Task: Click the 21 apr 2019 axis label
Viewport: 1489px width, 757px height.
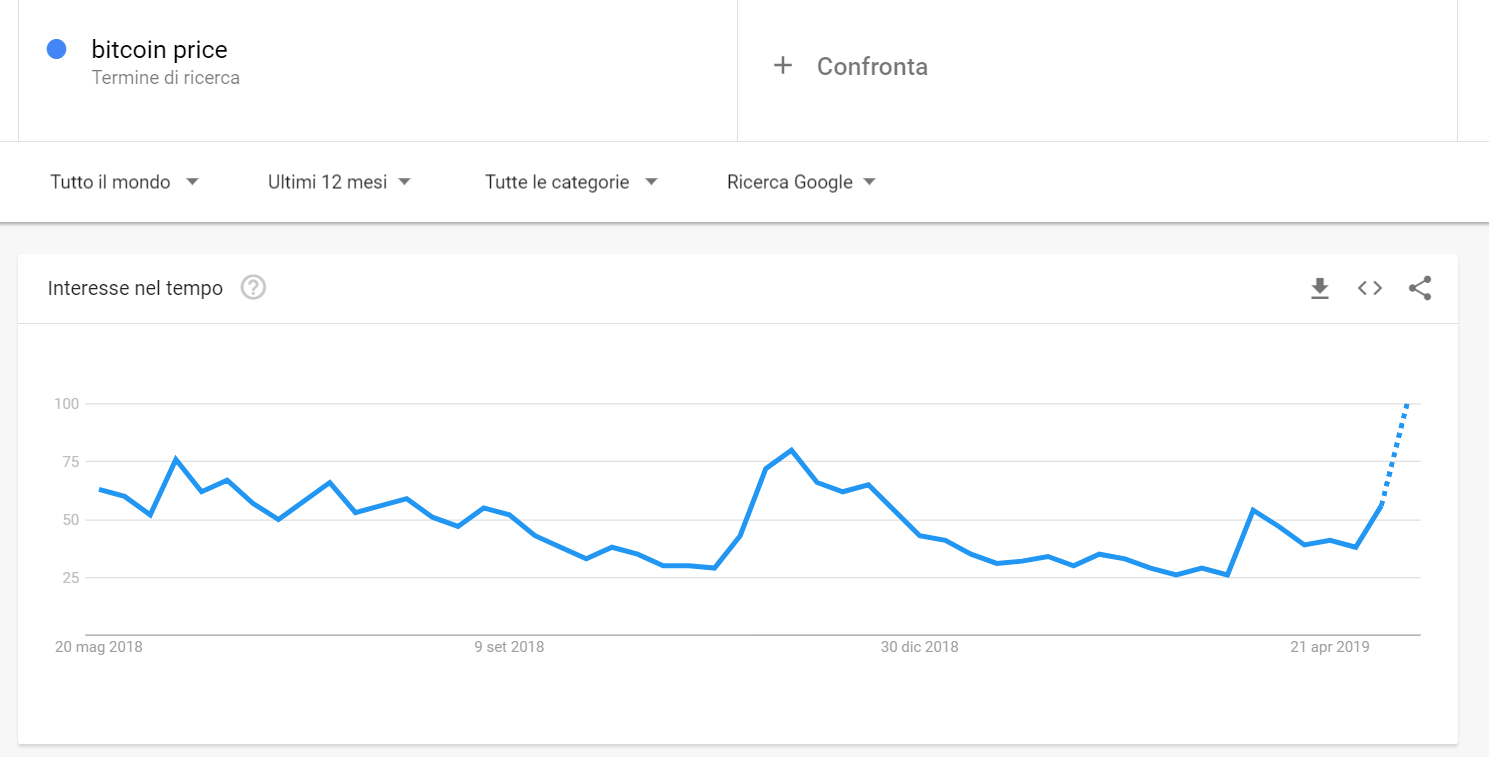Action: pyautogui.click(x=1330, y=647)
